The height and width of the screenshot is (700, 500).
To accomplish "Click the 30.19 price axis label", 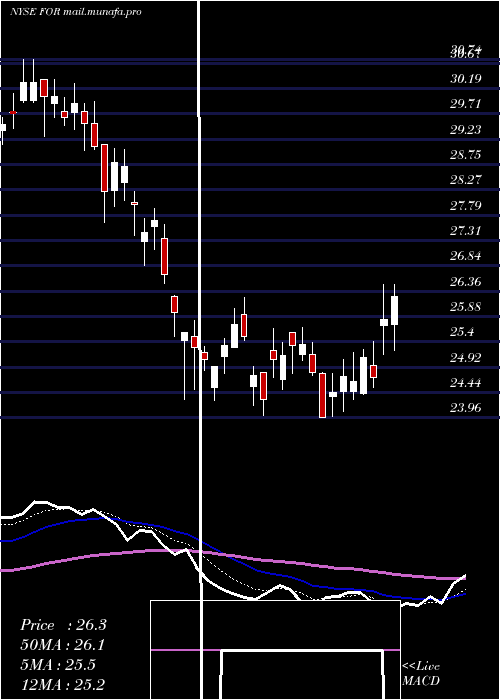I will pos(466,79).
